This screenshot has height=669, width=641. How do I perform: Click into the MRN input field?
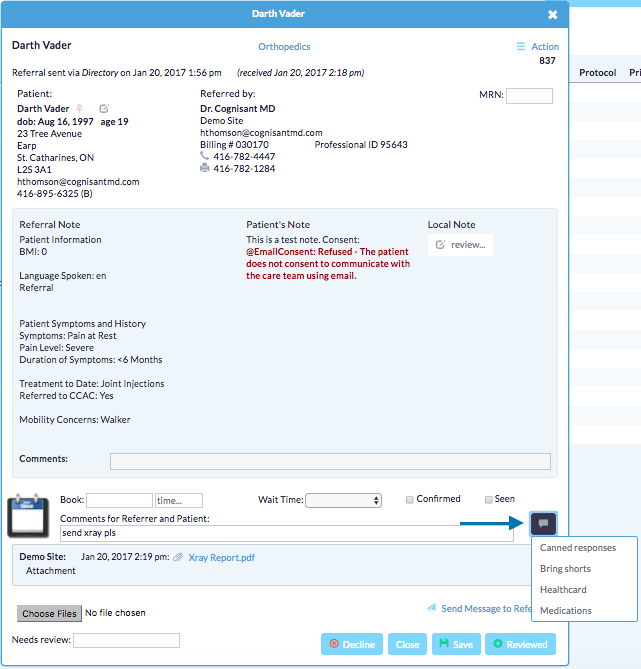(529, 96)
